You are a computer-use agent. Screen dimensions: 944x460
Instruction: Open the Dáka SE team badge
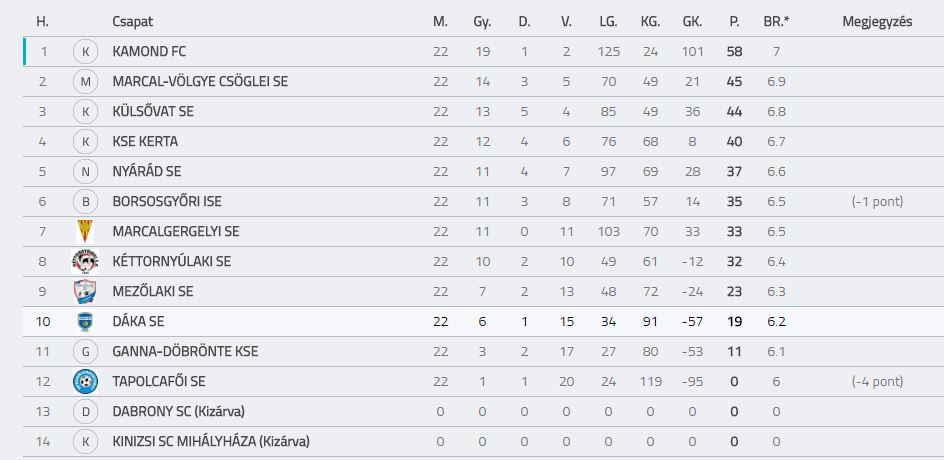pyautogui.click(x=85, y=322)
